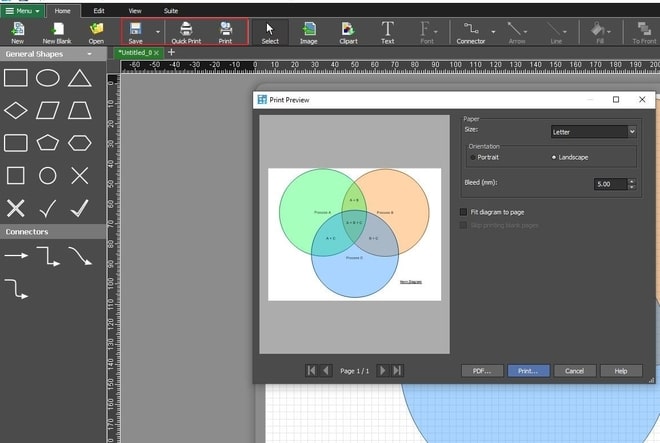The width and height of the screenshot is (660, 443).
Task: Select the straight arrow connector
Action: 16,256
